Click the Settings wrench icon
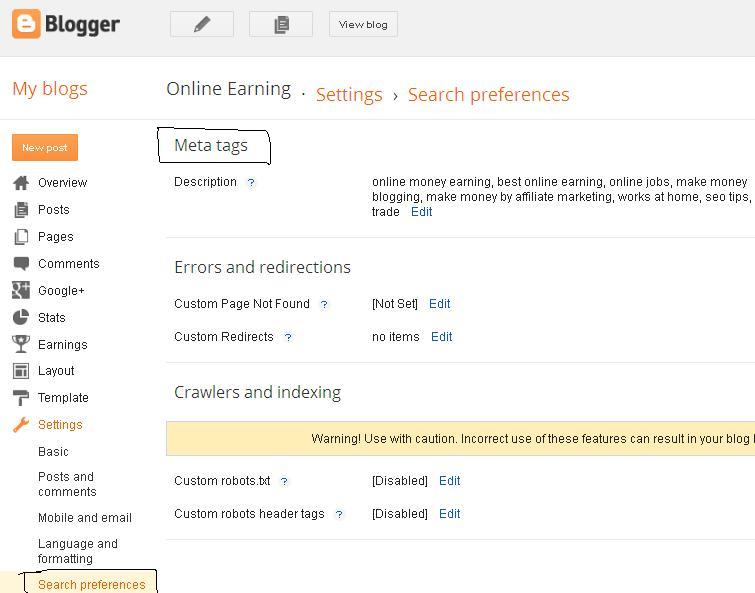Image resolution: width=755 pixels, height=593 pixels. (21, 425)
